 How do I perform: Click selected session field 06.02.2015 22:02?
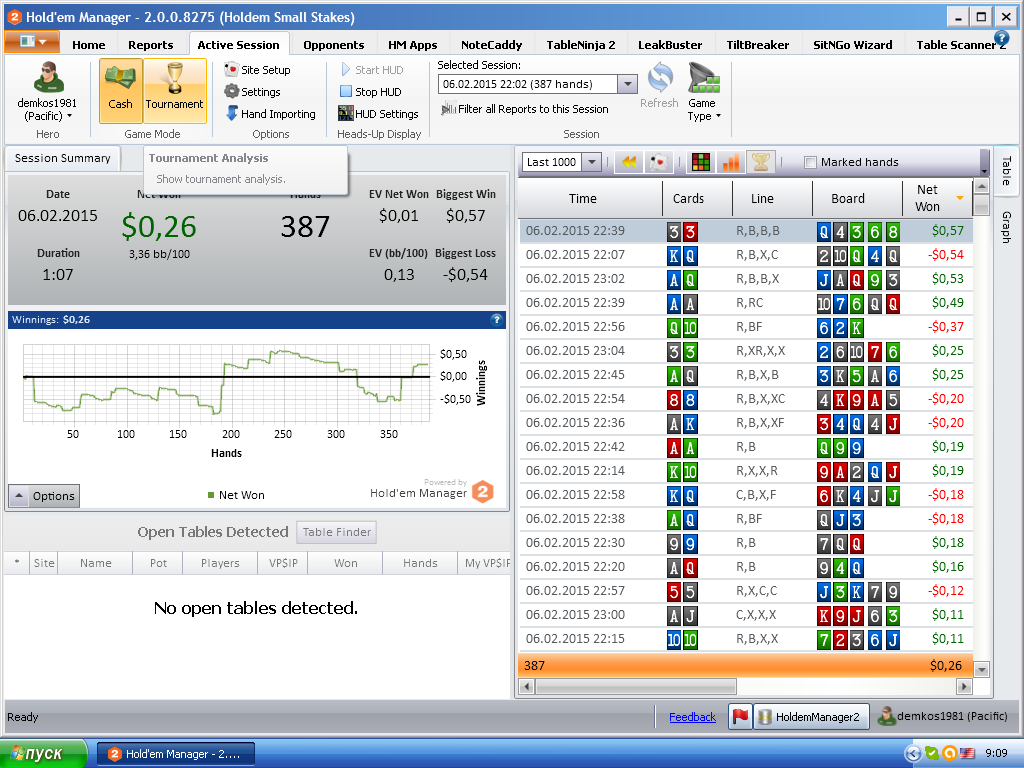pos(528,84)
